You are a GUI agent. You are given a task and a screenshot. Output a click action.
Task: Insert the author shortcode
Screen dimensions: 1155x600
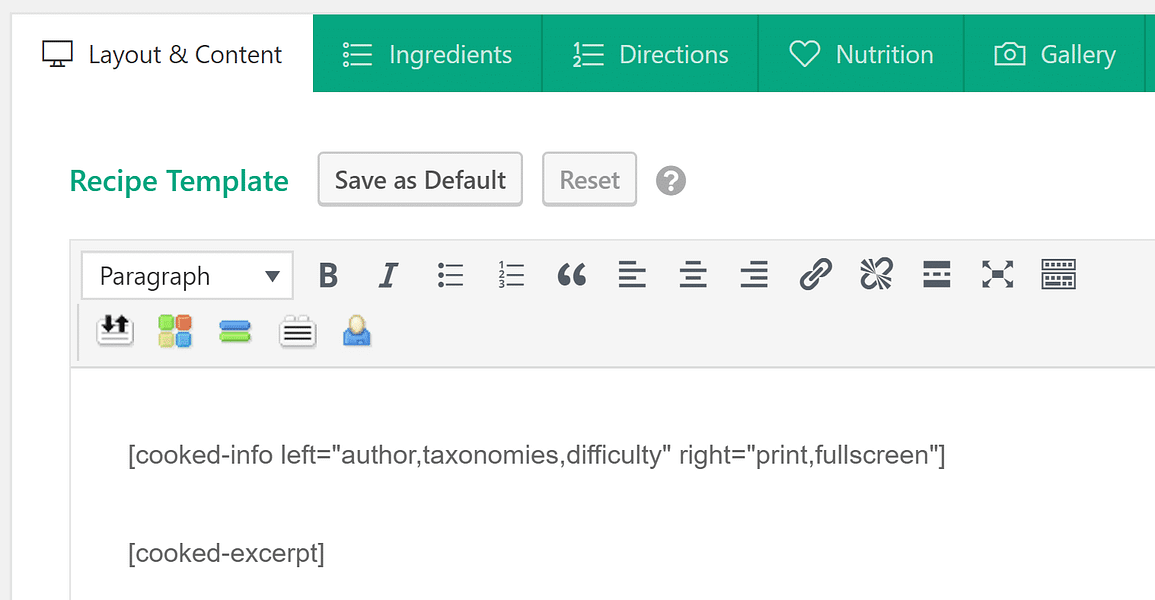(357, 330)
